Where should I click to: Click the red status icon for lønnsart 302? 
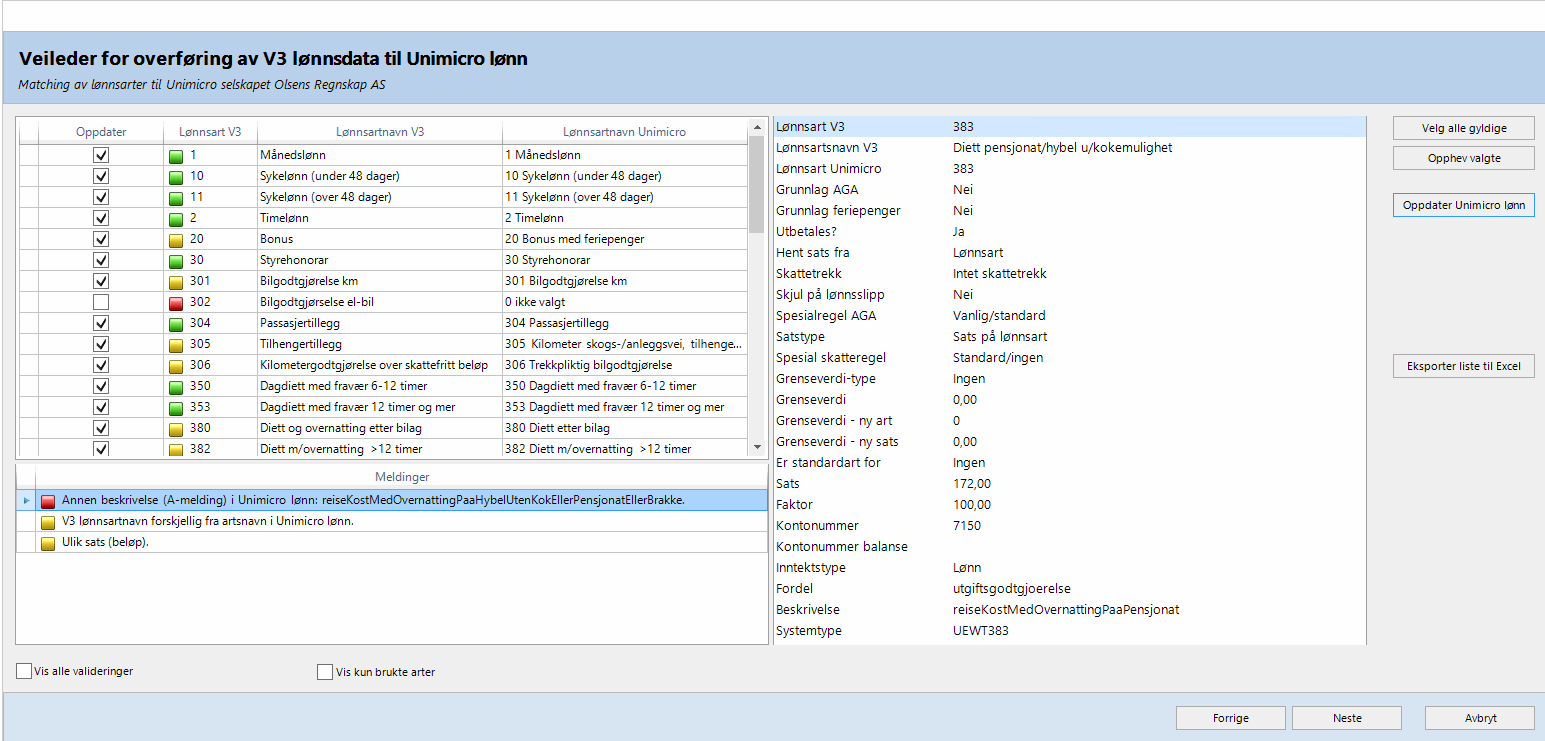[x=176, y=302]
